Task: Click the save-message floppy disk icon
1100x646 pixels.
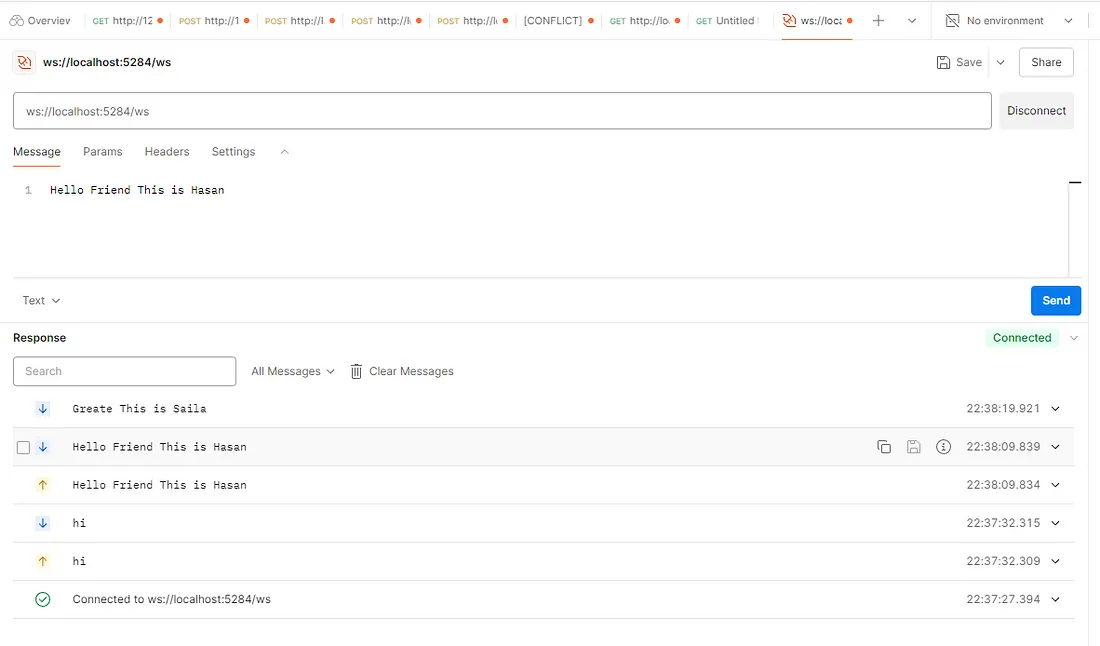Action: pyautogui.click(x=913, y=447)
